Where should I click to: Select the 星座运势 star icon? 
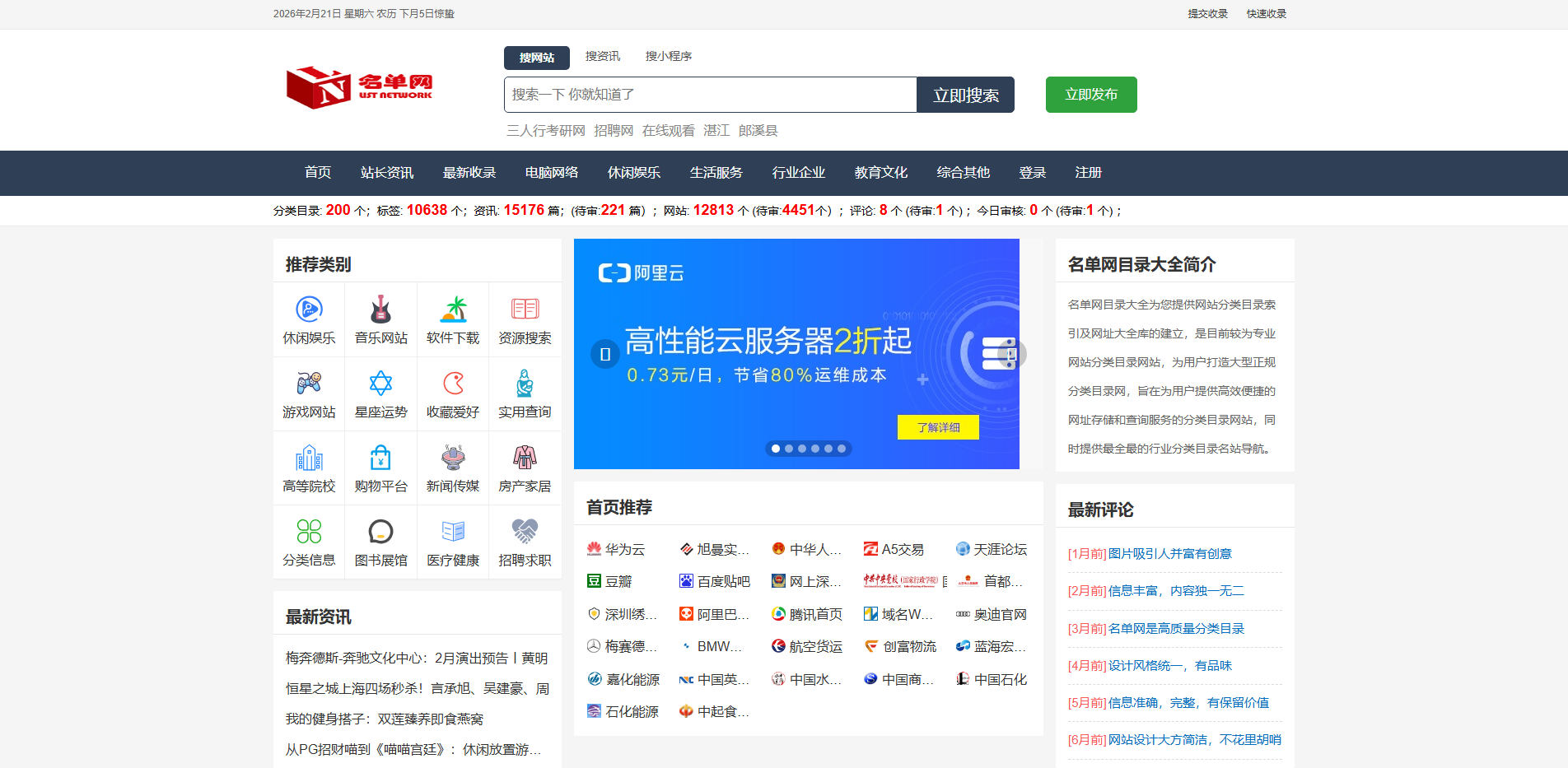click(380, 384)
